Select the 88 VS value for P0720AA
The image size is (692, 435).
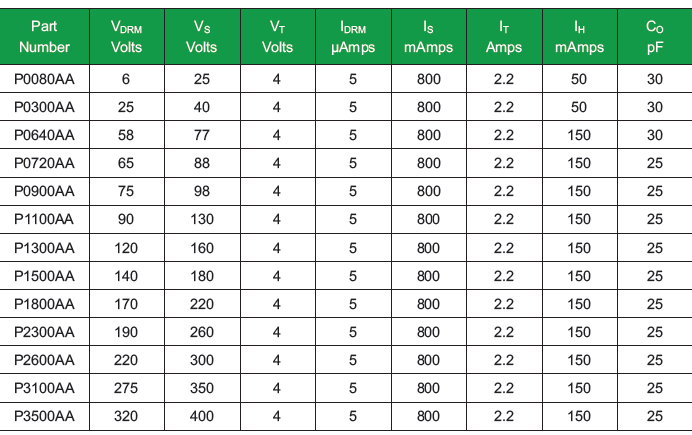[x=201, y=163]
